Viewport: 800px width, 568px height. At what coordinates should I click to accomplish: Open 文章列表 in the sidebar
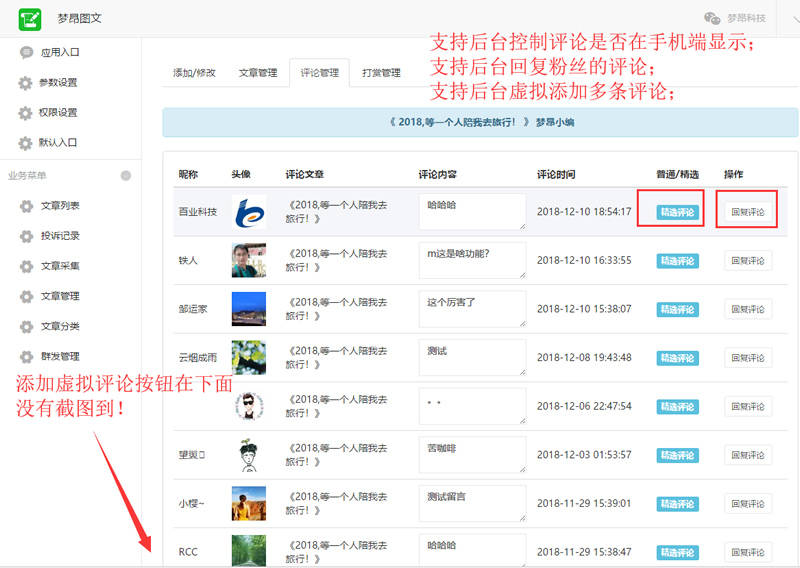[x=60, y=206]
